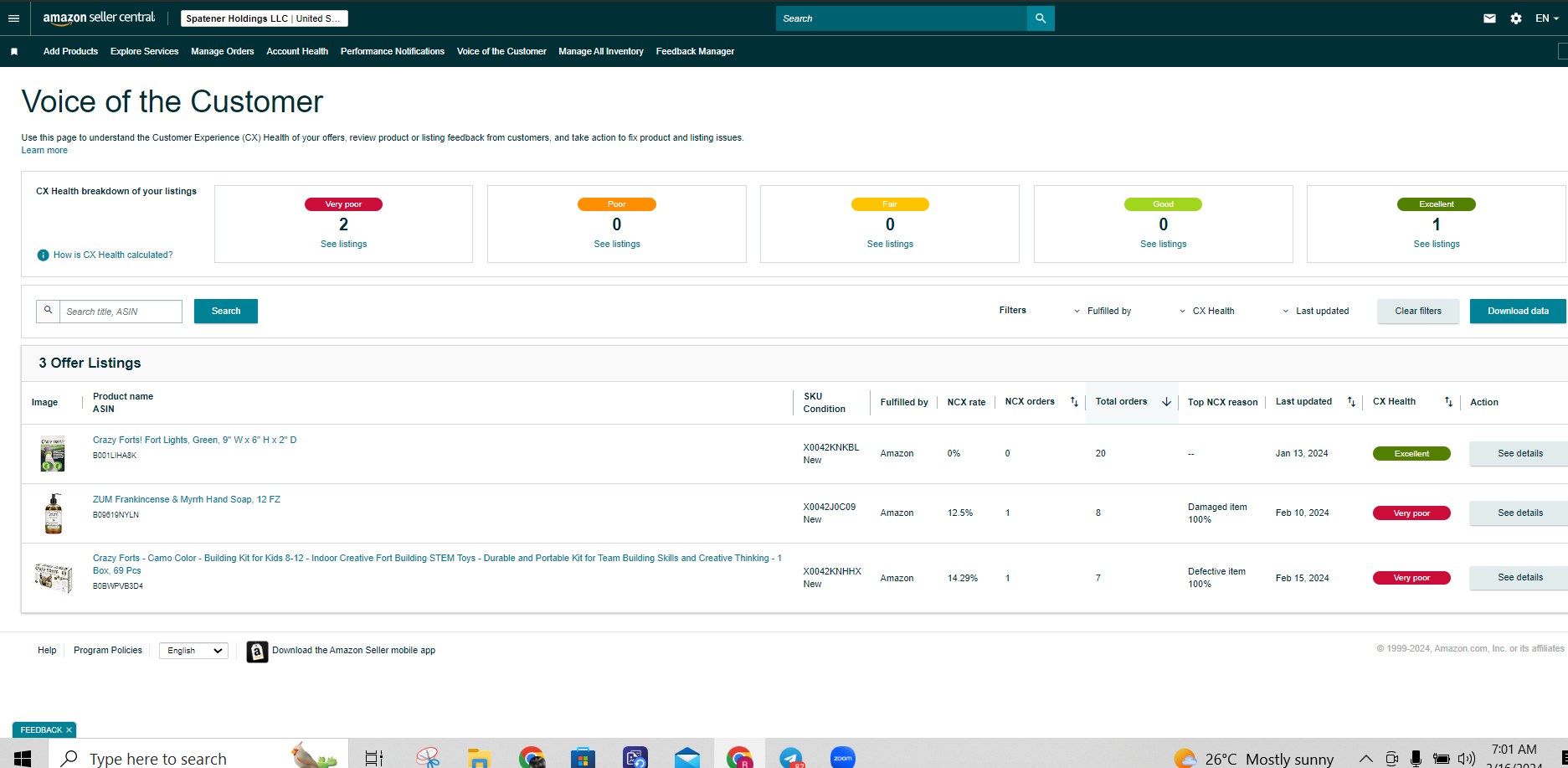This screenshot has height=768, width=1568.
Task: Open Zoom from the taskbar
Action: click(843, 758)
